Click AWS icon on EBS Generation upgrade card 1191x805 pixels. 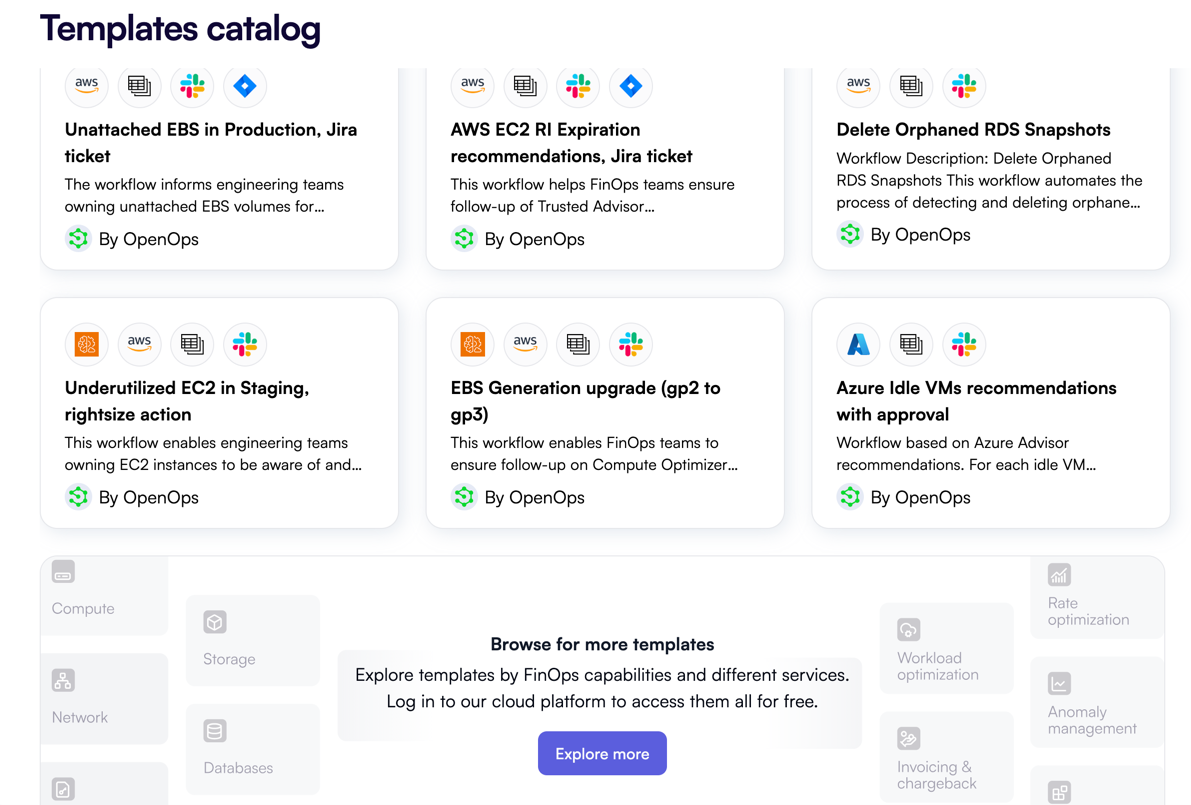click(525, 344)
